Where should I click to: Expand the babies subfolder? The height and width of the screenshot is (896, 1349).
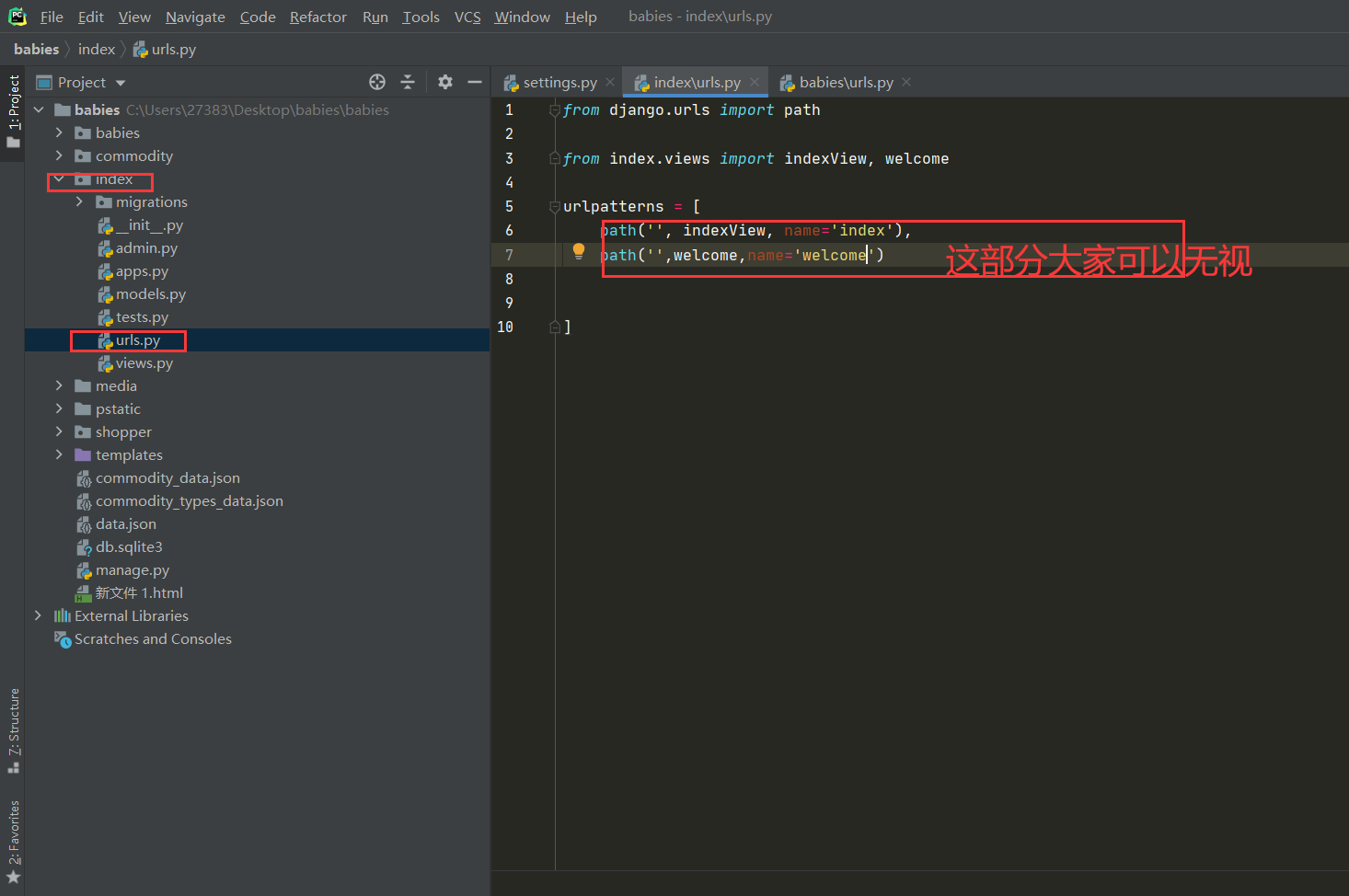click(59, 132)
